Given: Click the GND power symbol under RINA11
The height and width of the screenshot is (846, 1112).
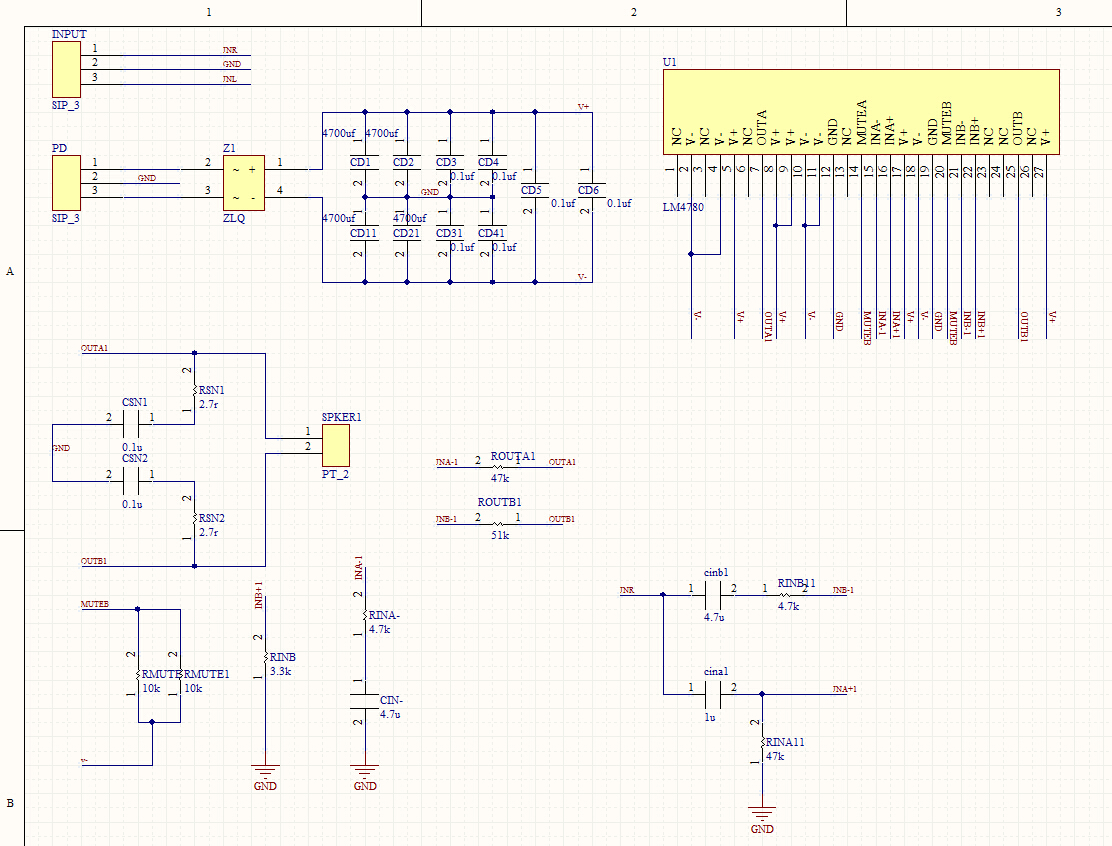Looking at the screenshot, I should tap(762, 815).
